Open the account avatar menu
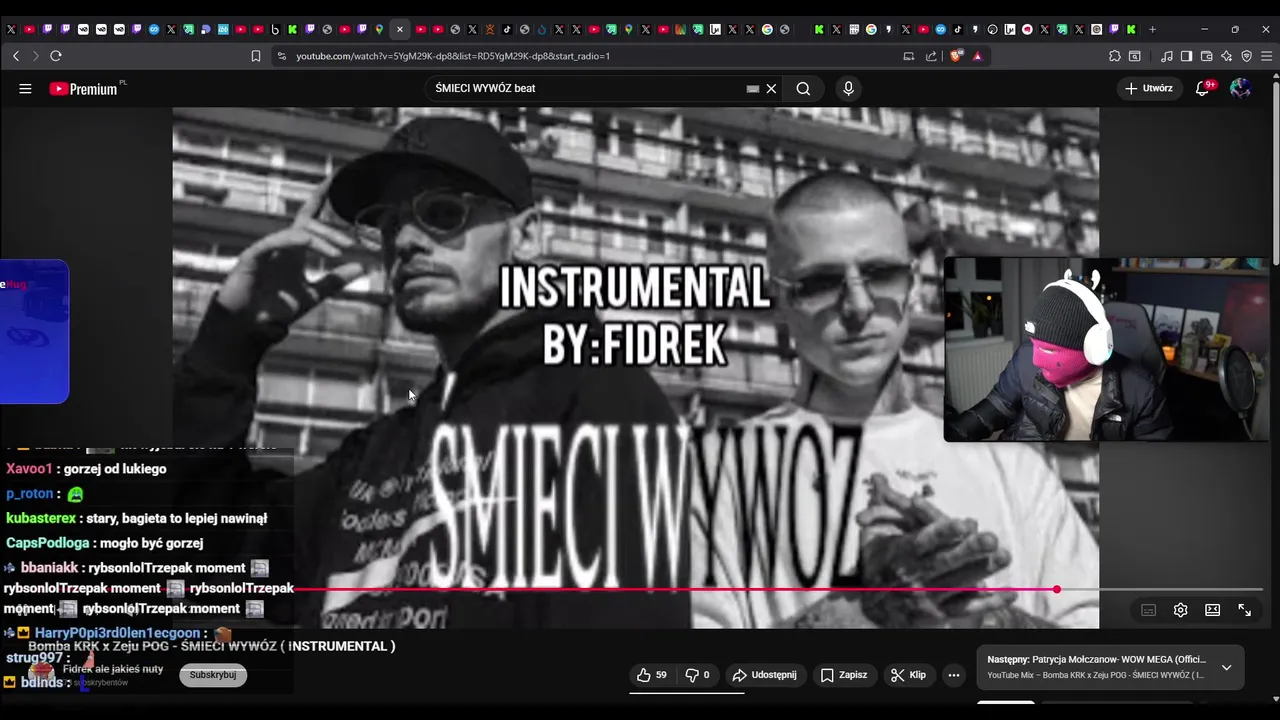1280x720 pixels. click(1240, 88)
